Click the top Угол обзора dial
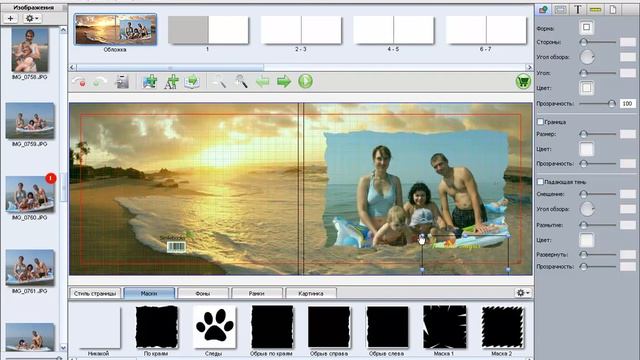The width and height of the screenshot is (640, 360). [x=587, y=57]
